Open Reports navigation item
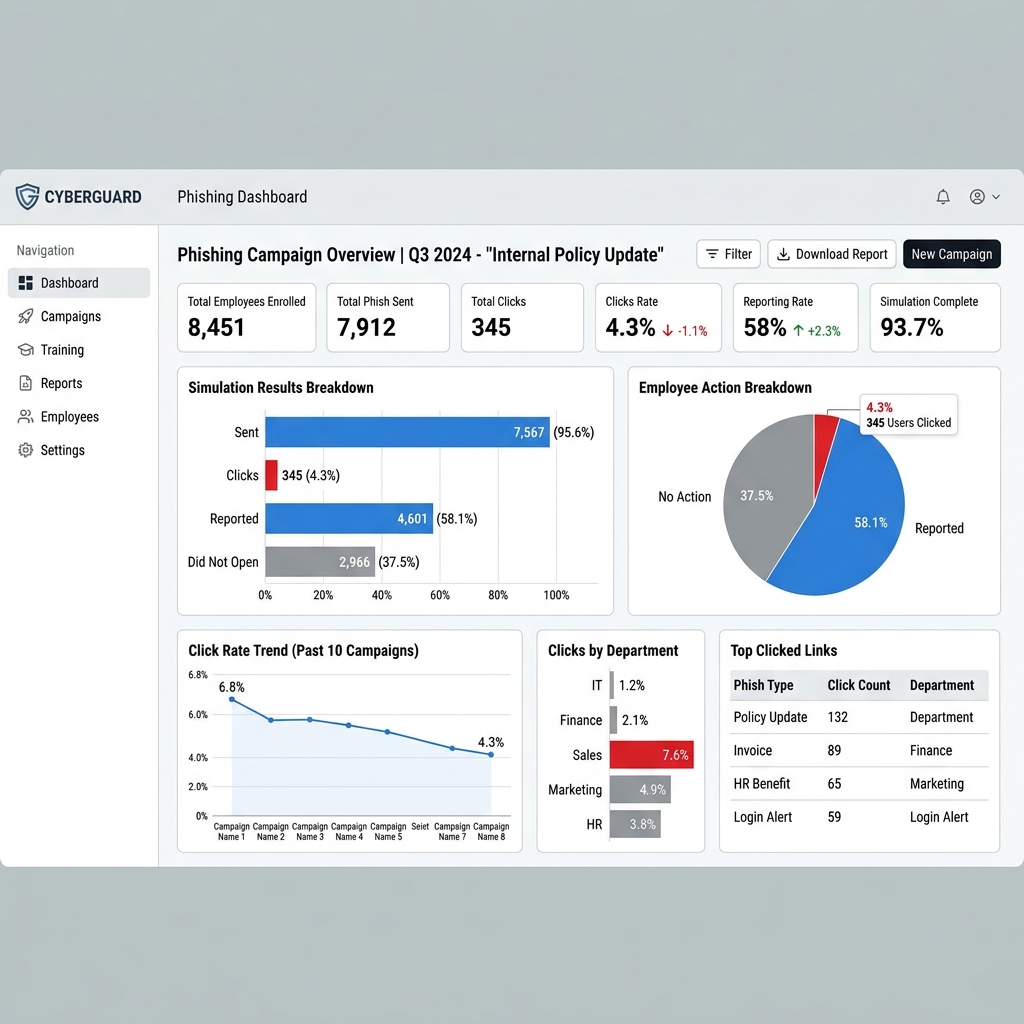The width and height of the screenshot is (1024, 1024). click(x=79, y=383)
